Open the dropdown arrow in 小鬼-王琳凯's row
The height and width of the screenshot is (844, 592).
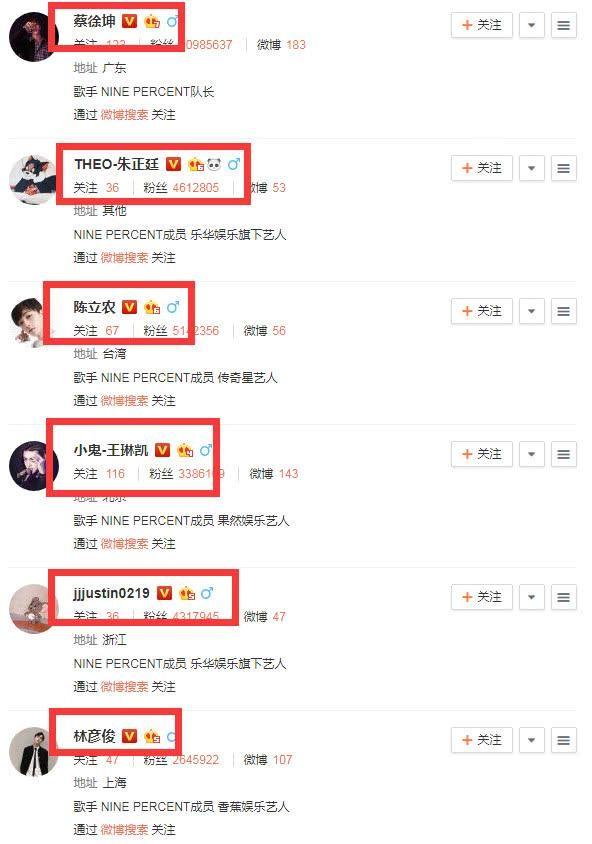click(x=531, y=454)
